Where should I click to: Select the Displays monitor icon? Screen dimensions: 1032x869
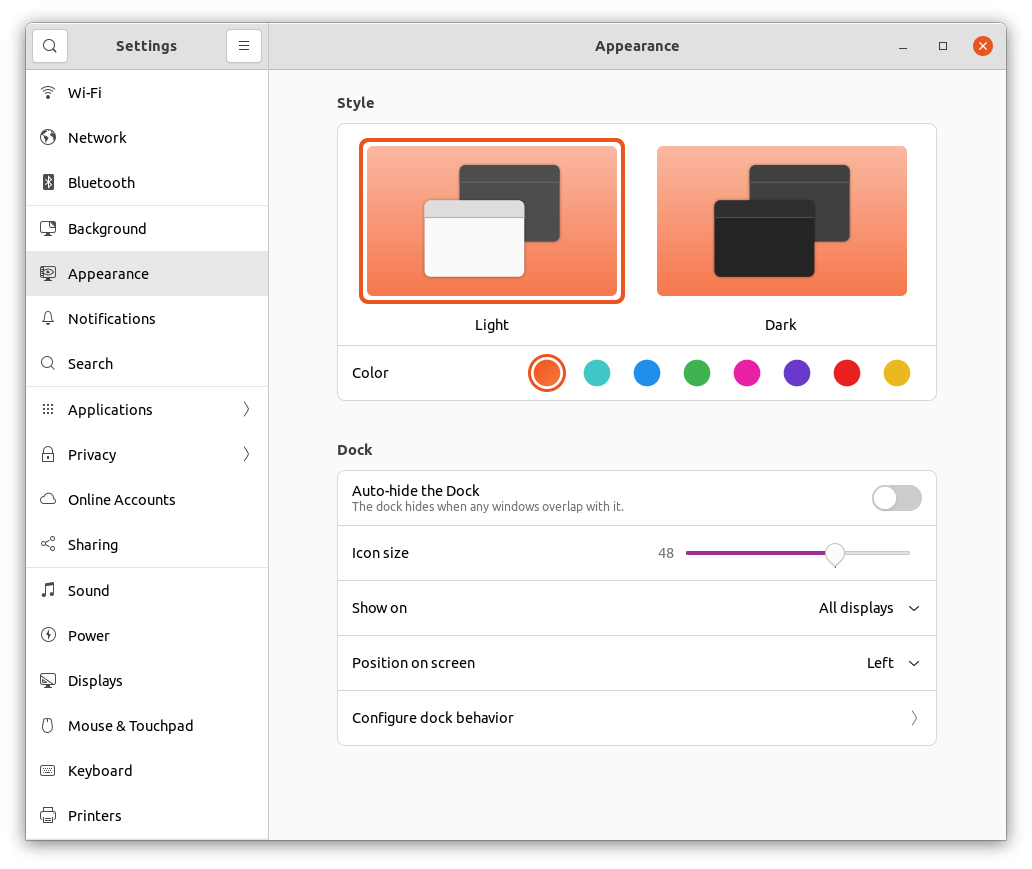tap(48, 680)
